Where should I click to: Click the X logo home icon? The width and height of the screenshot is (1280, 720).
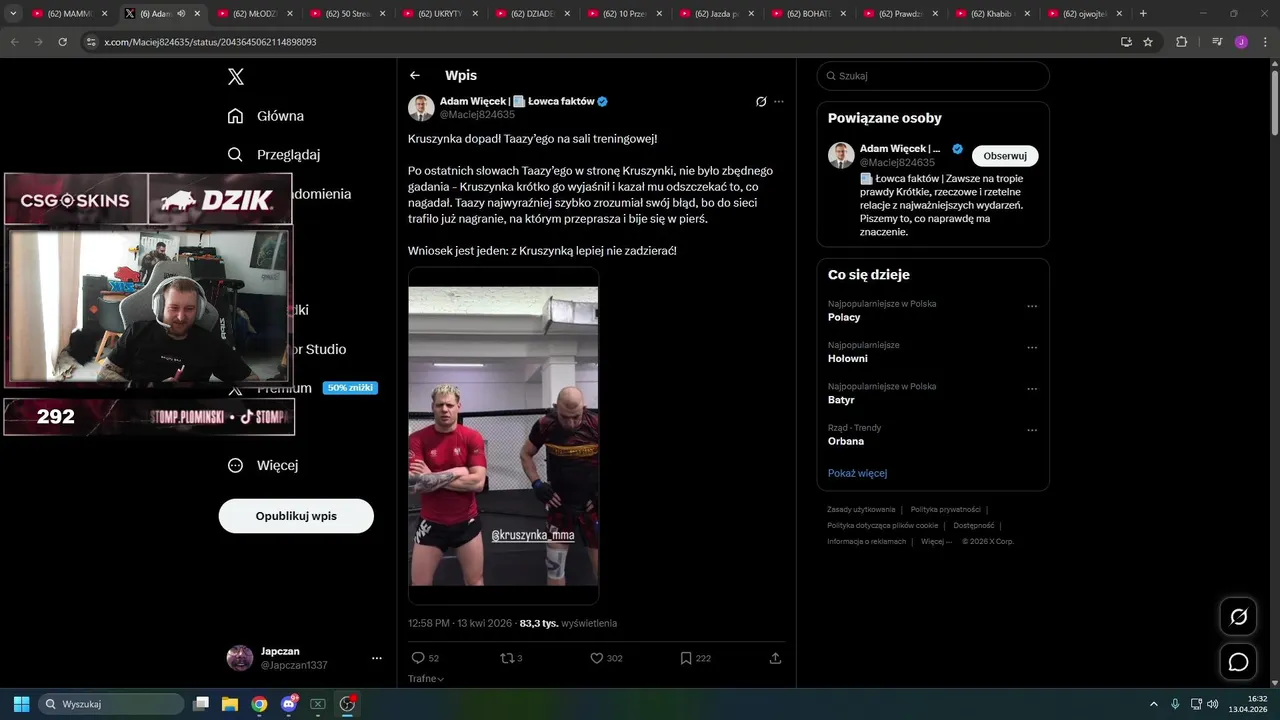pos(236,76)
